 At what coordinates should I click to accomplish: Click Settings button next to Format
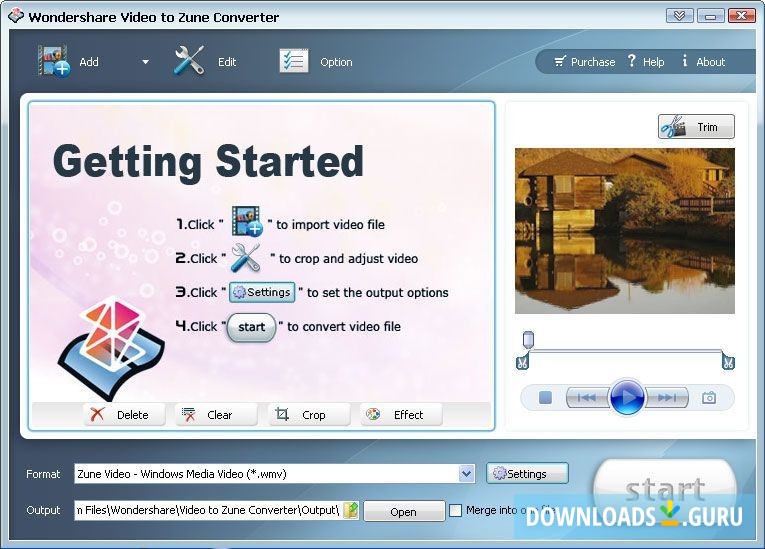(527, 473)
